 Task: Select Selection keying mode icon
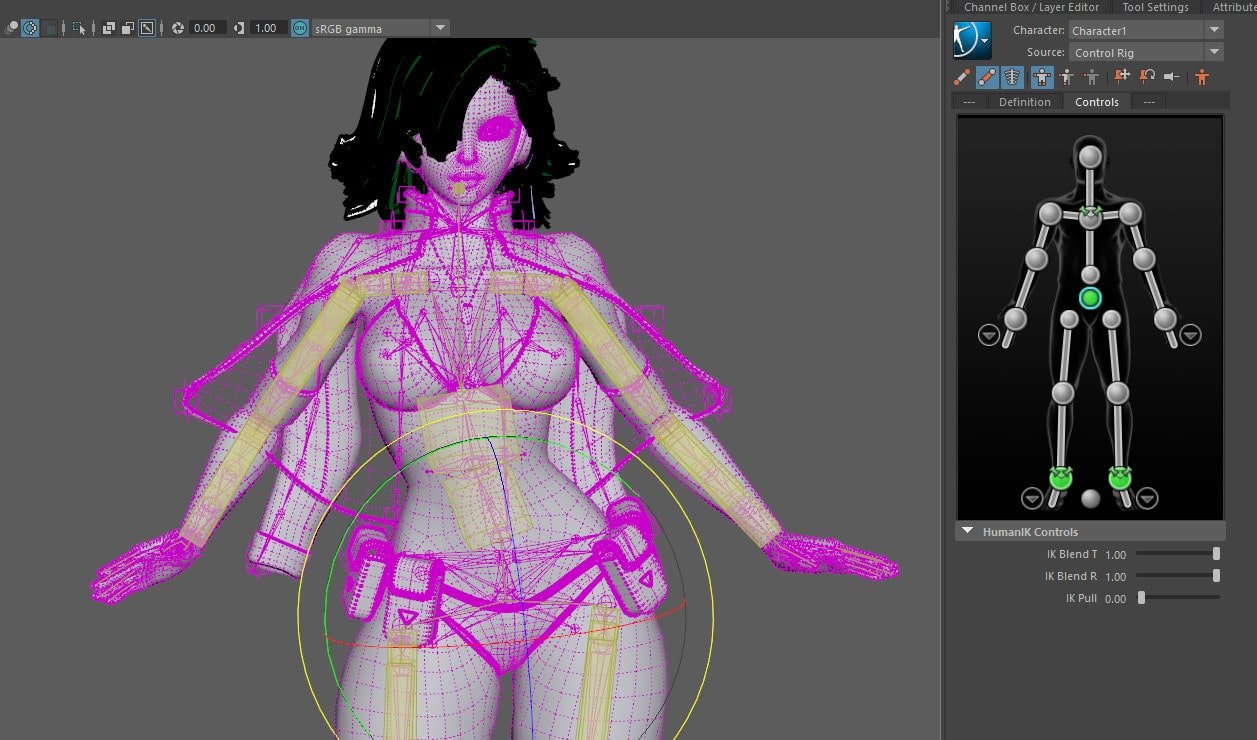click(1092, 76)
